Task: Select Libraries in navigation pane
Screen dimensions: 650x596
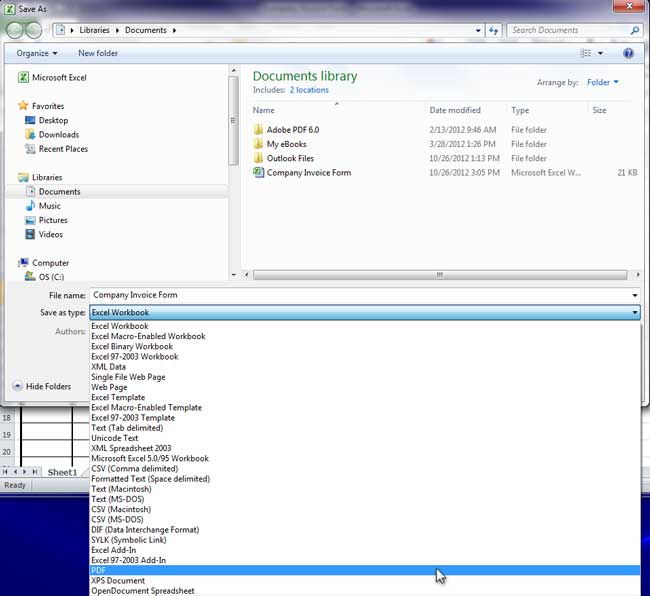Action: 40,177
